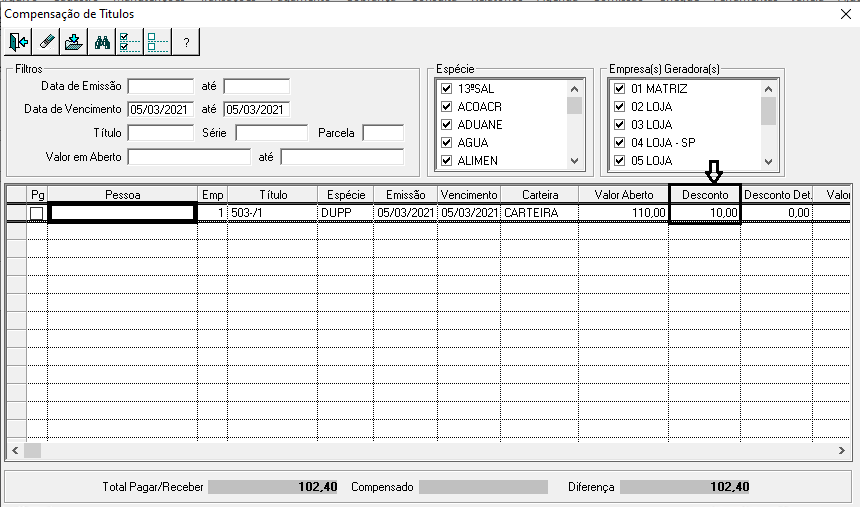860x507 pixels.
Task: Click the Espécie list scroll-down arrow
Action: 574,161
